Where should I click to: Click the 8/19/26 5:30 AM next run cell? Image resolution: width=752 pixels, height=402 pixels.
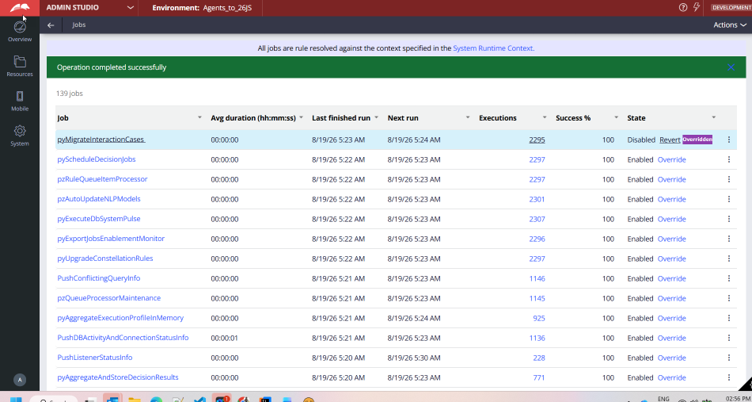(414, 358)
